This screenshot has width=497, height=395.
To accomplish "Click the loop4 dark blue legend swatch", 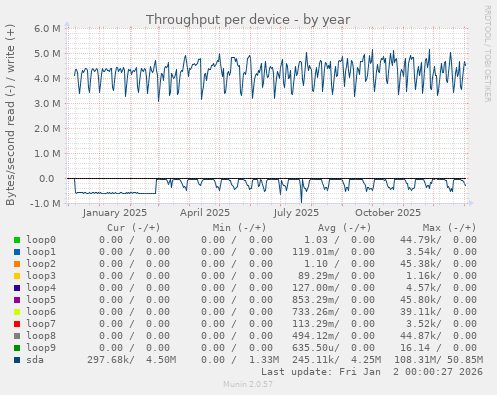I will point(17,288).
